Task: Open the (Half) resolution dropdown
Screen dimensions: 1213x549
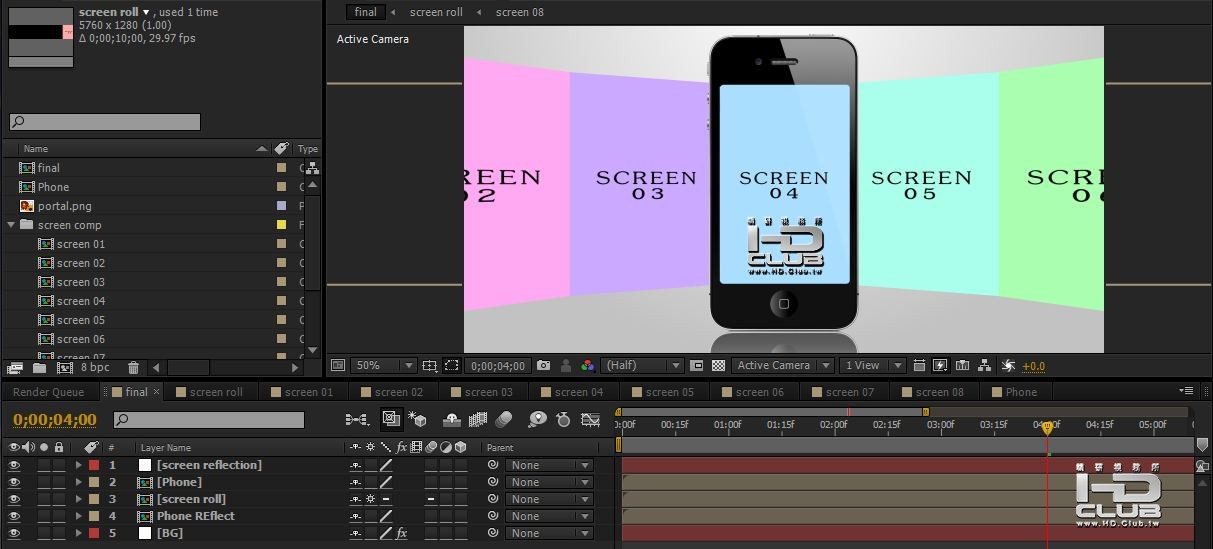Action: [642, 366]
